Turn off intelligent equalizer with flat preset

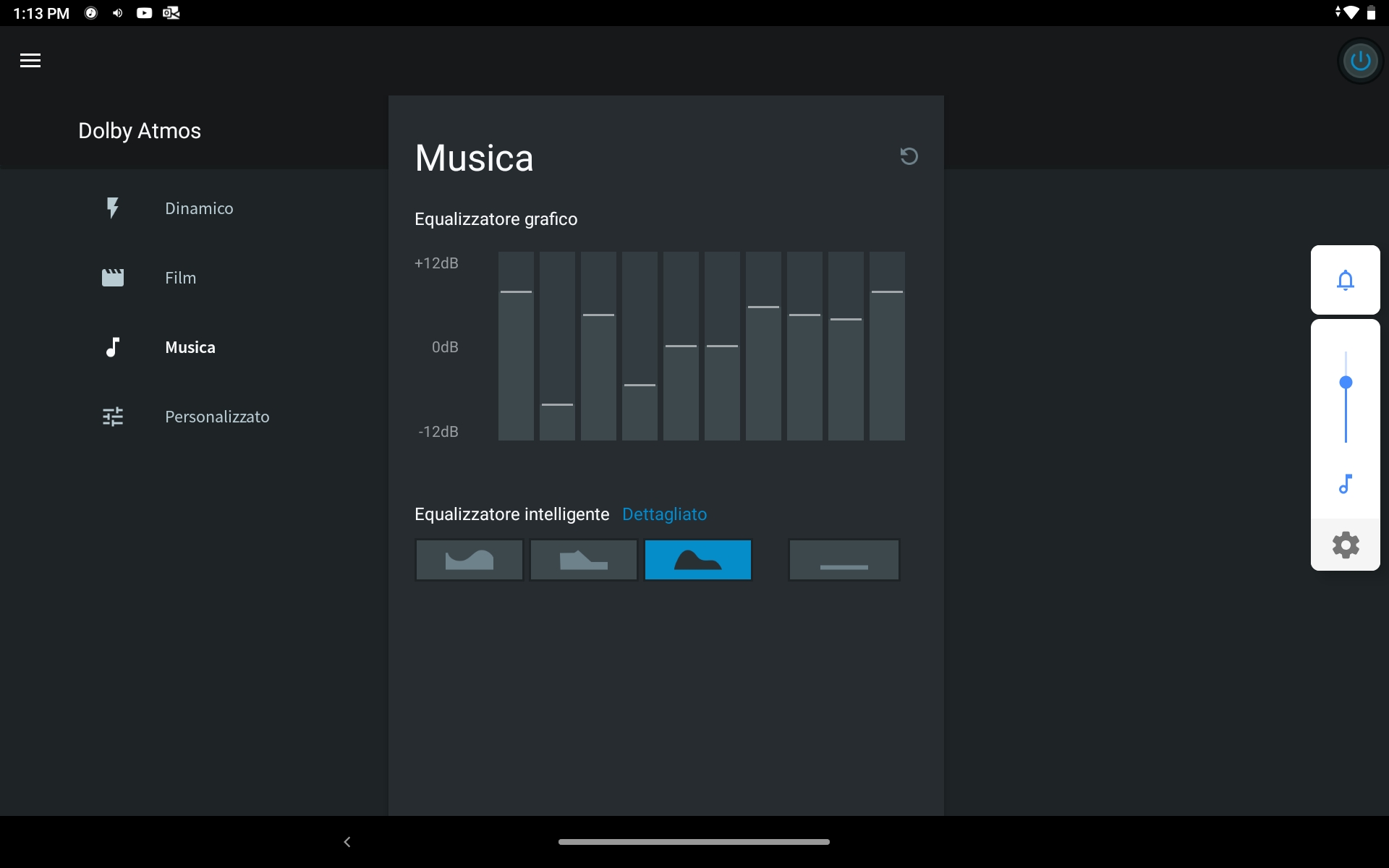point(844,560)
